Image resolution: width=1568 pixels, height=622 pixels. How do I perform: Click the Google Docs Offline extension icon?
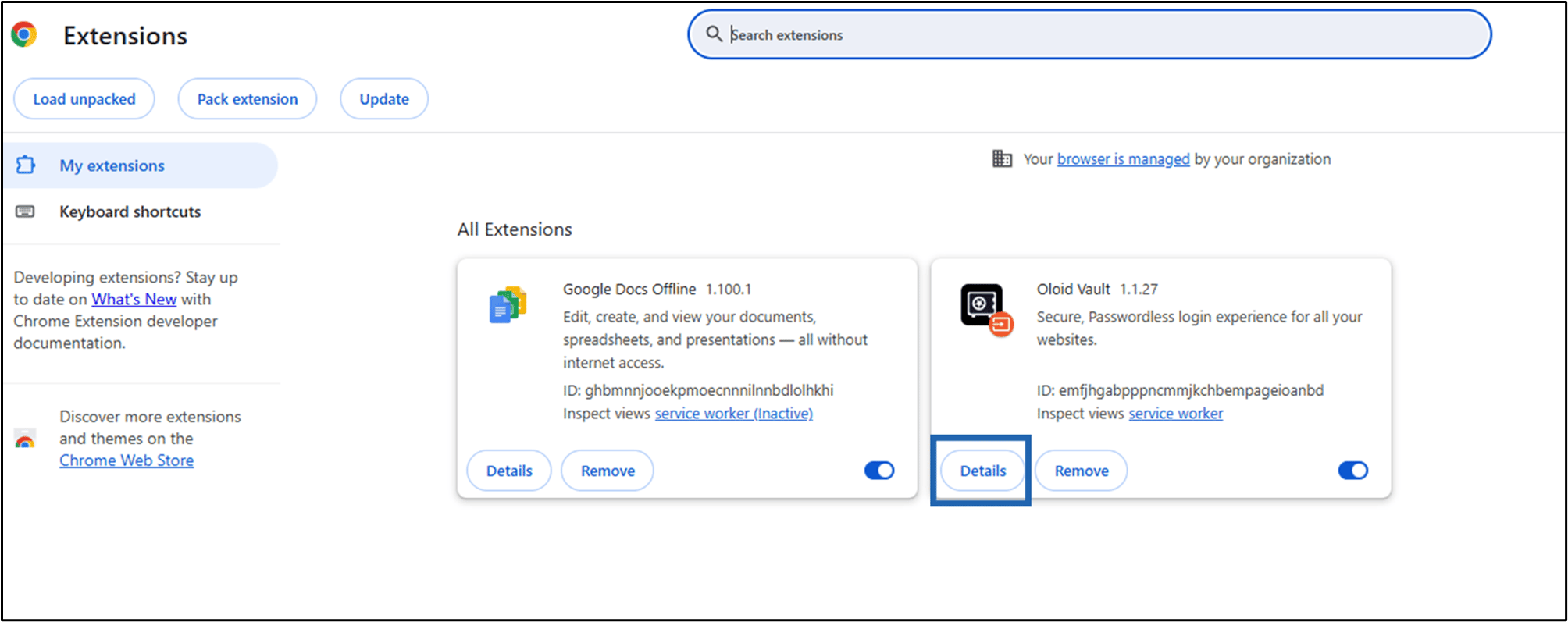[x=508, y=304]
